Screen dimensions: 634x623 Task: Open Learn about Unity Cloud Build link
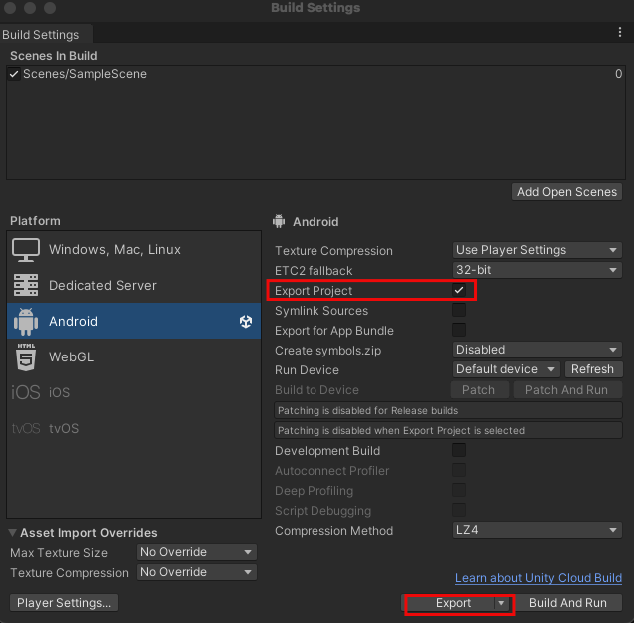[538, 578]
